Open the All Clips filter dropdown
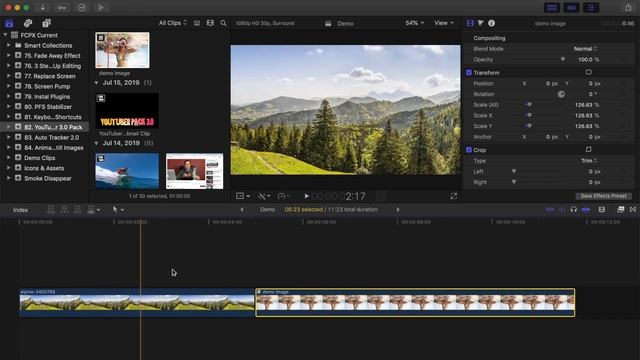 pos(173,23)
